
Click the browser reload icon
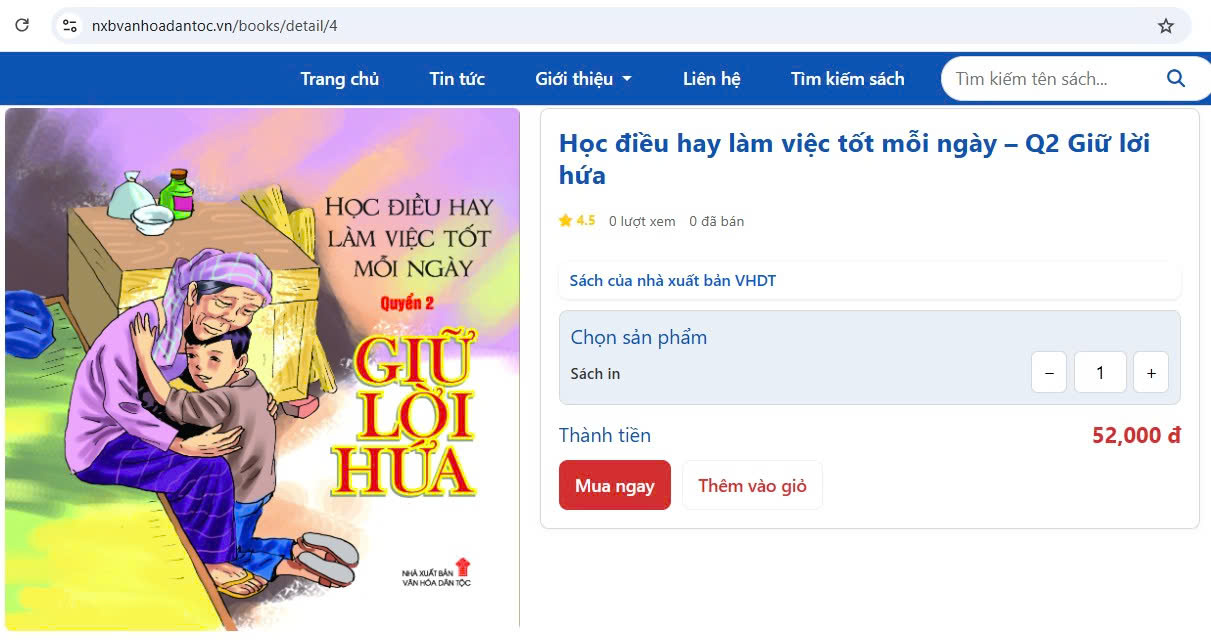(22, 26)
